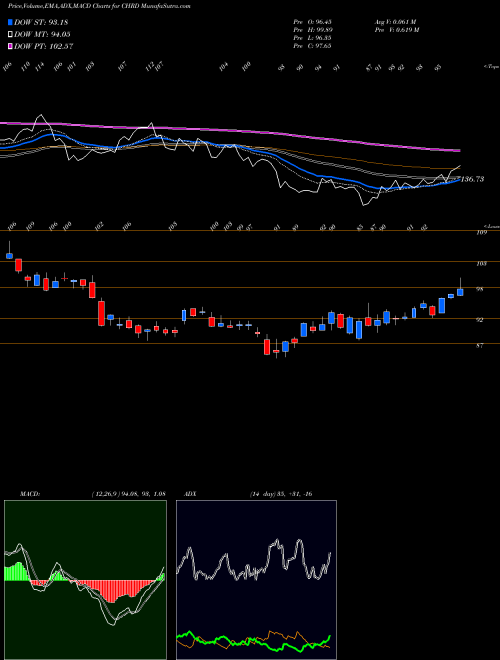Click inside the green MACD histogram chart
Screen dimensions: 500x660
[85, 580]
